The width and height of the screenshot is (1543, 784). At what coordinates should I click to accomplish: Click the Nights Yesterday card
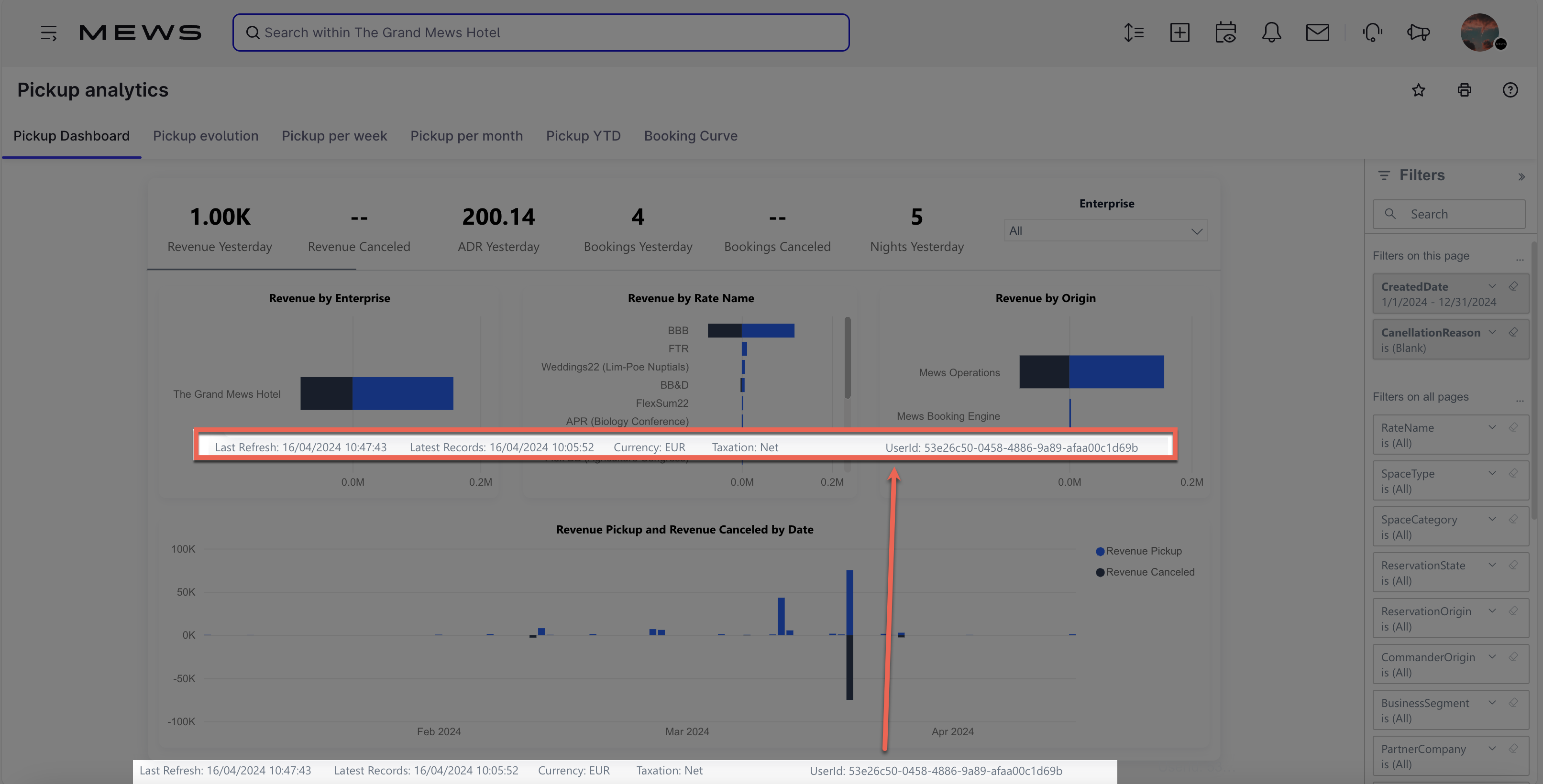916,229
